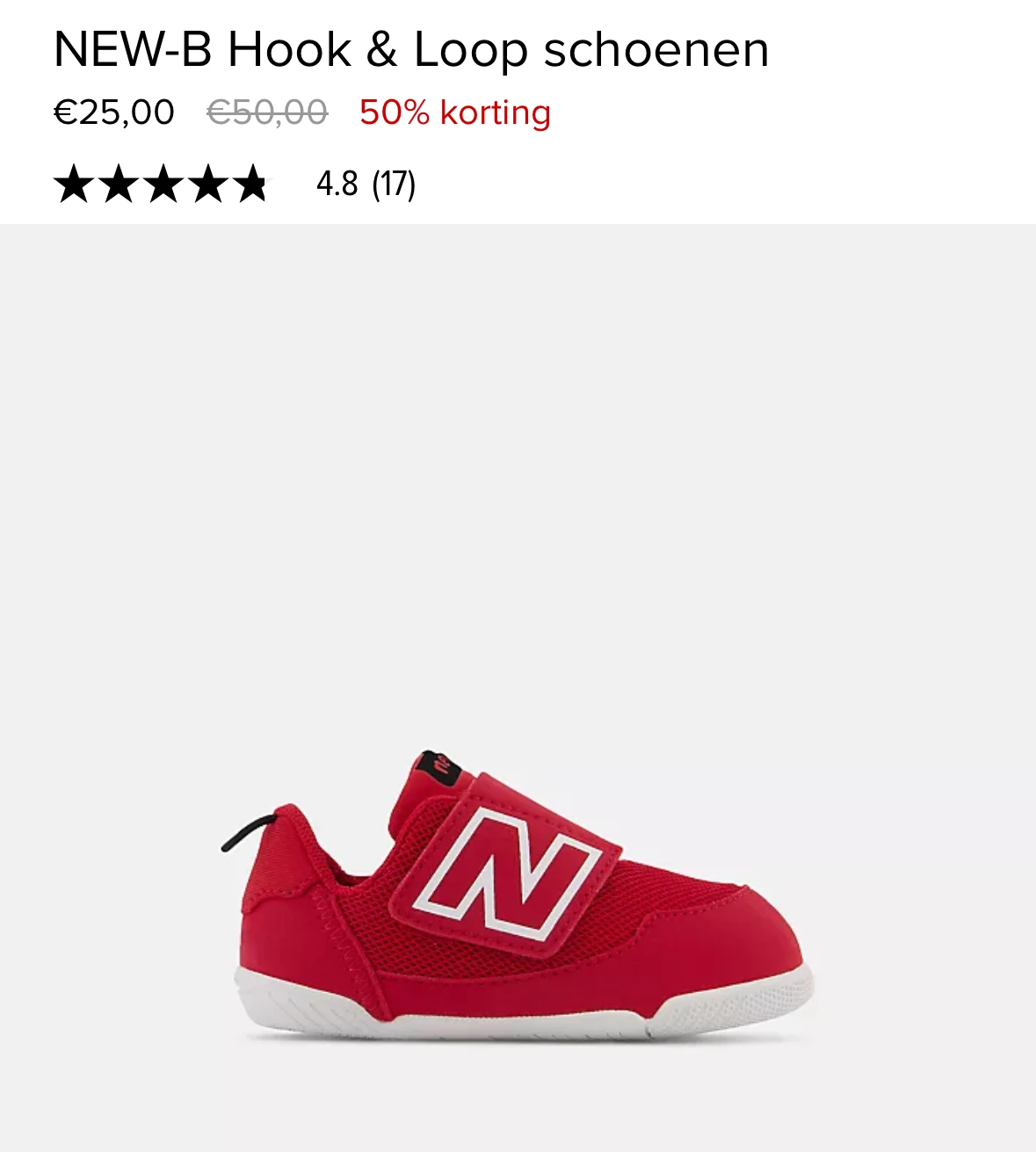Click the white sole of the shoe

524,1006
